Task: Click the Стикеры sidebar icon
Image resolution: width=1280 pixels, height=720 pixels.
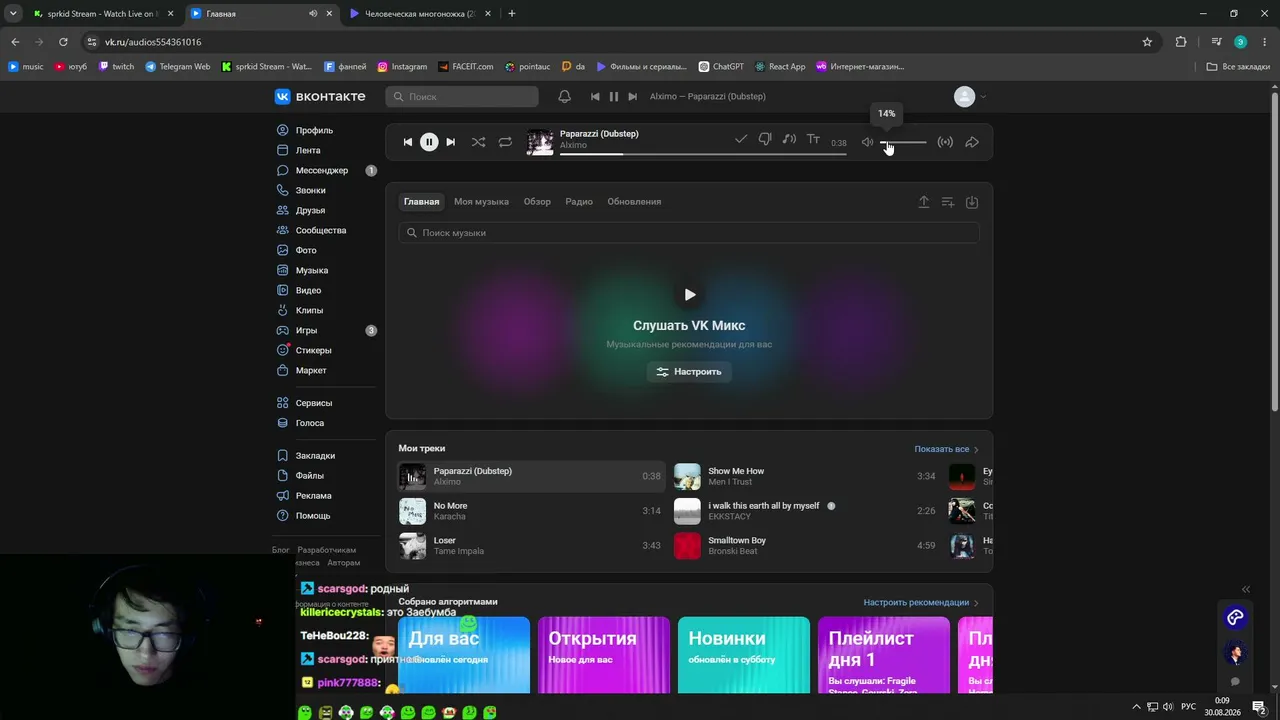Action: [x=283, y=350]
